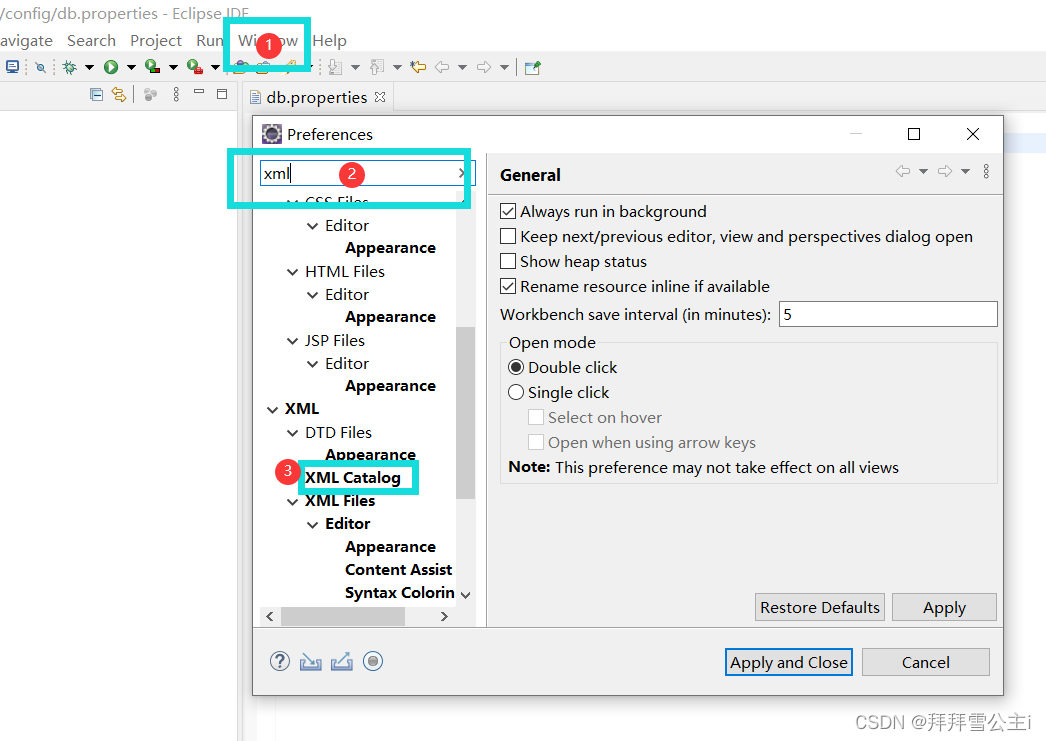Open the Project menu

coord(156,41)
